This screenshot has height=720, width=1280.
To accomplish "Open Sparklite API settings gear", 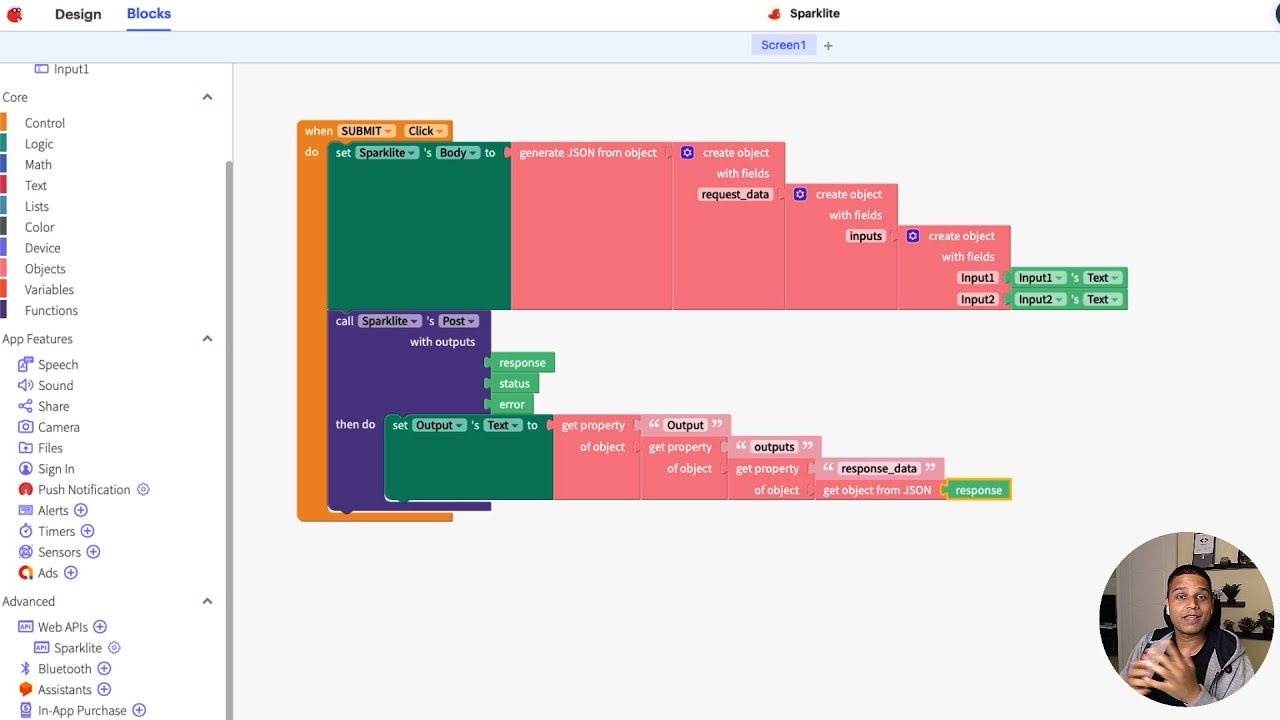I will click(114, 648).
